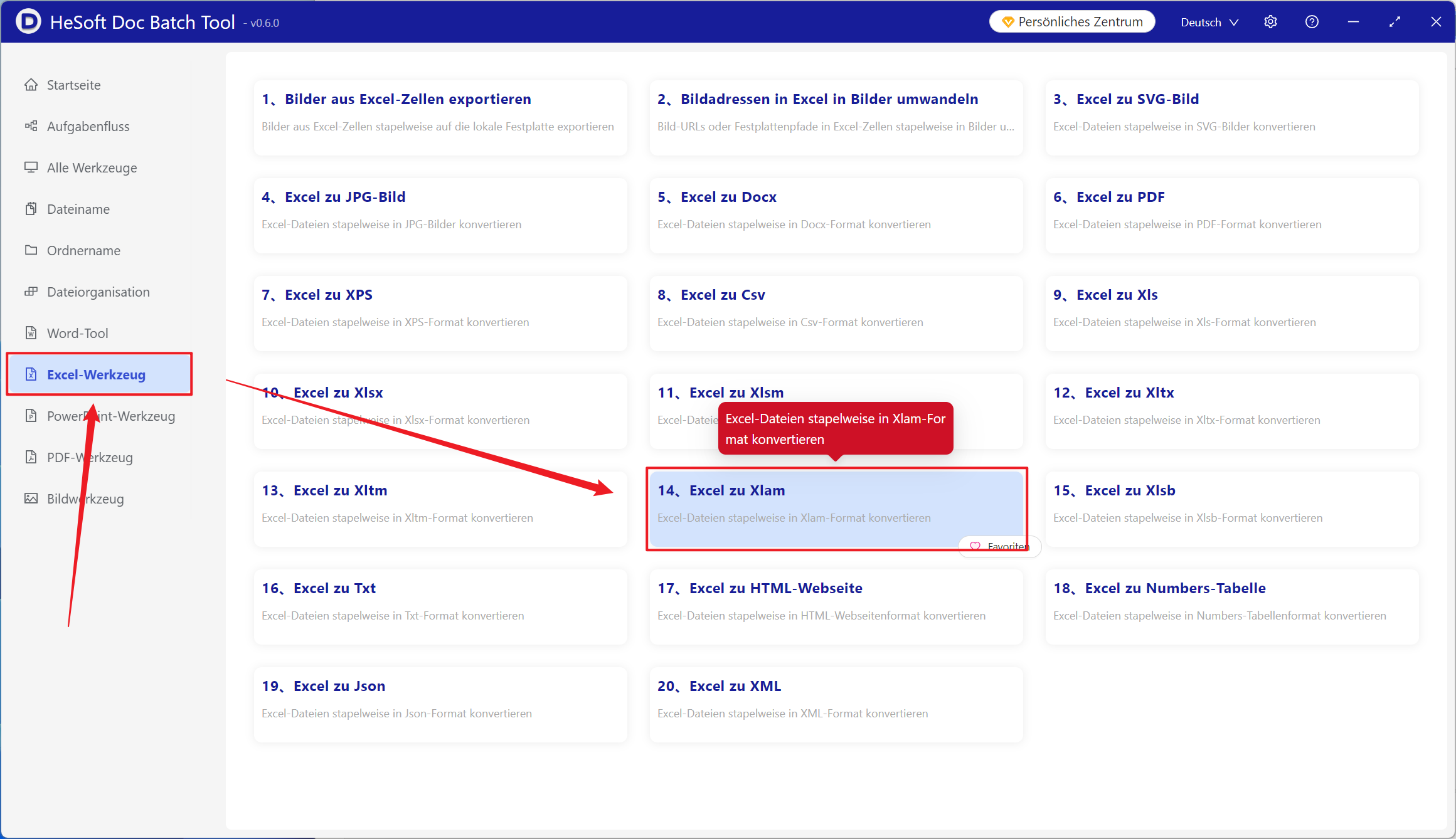Click 'Excel-Dateien stapelweise in XML-Format konvertieren' text
1456x839 pixels.
(792, 714)
